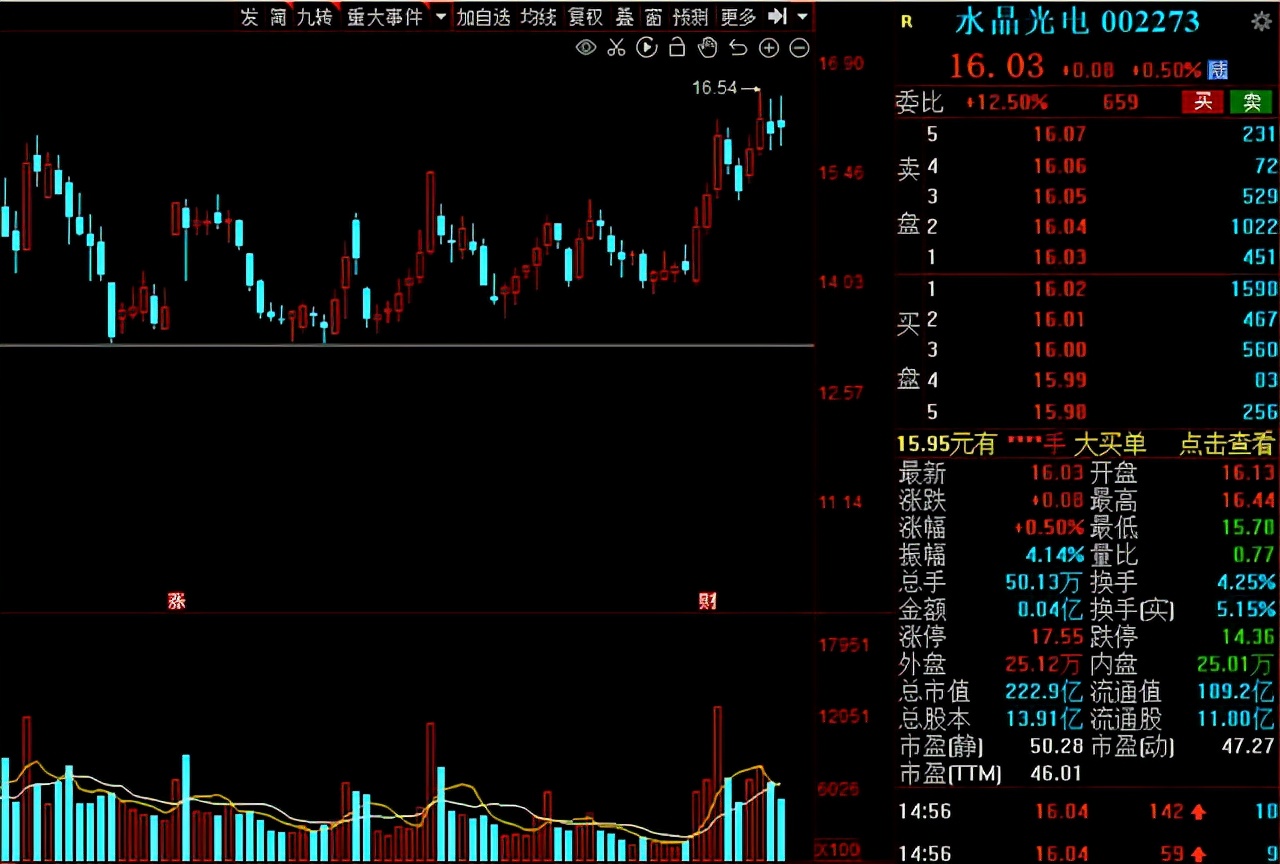Click the skip-to-end arrow toolbar icon

(x=777, y=17)
